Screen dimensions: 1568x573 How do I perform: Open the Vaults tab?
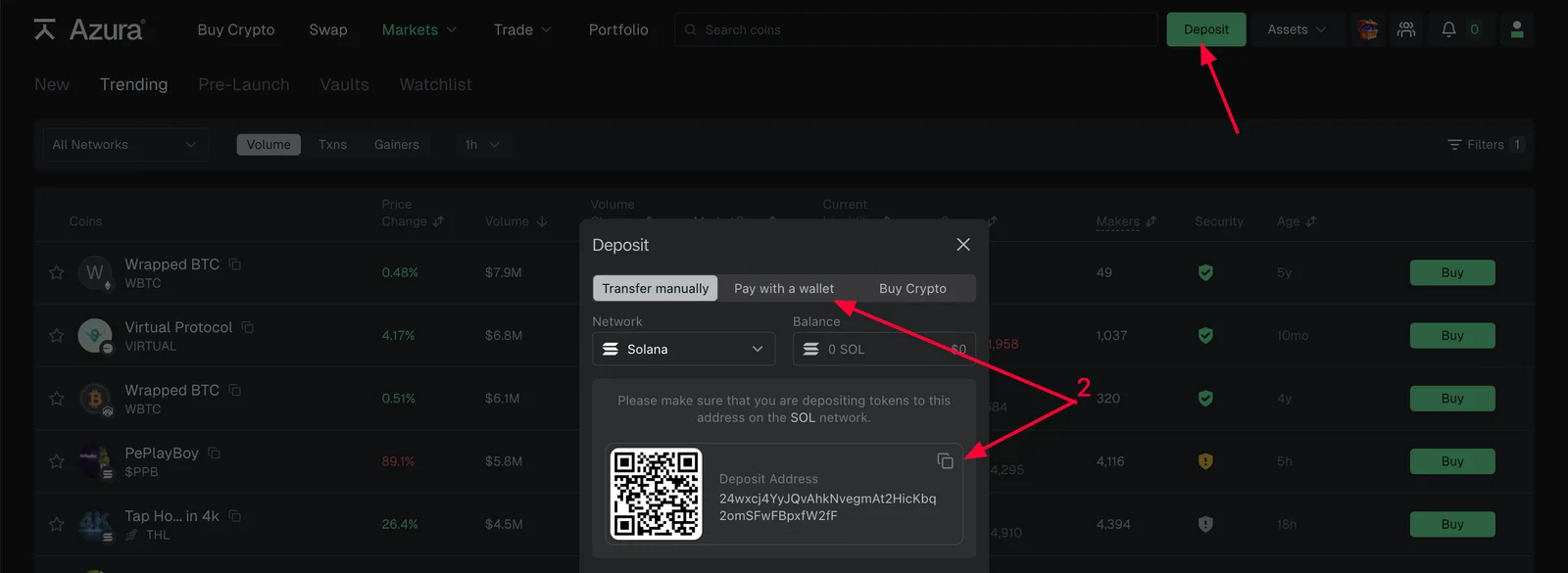pyautogui.click(x=344, y=84)
